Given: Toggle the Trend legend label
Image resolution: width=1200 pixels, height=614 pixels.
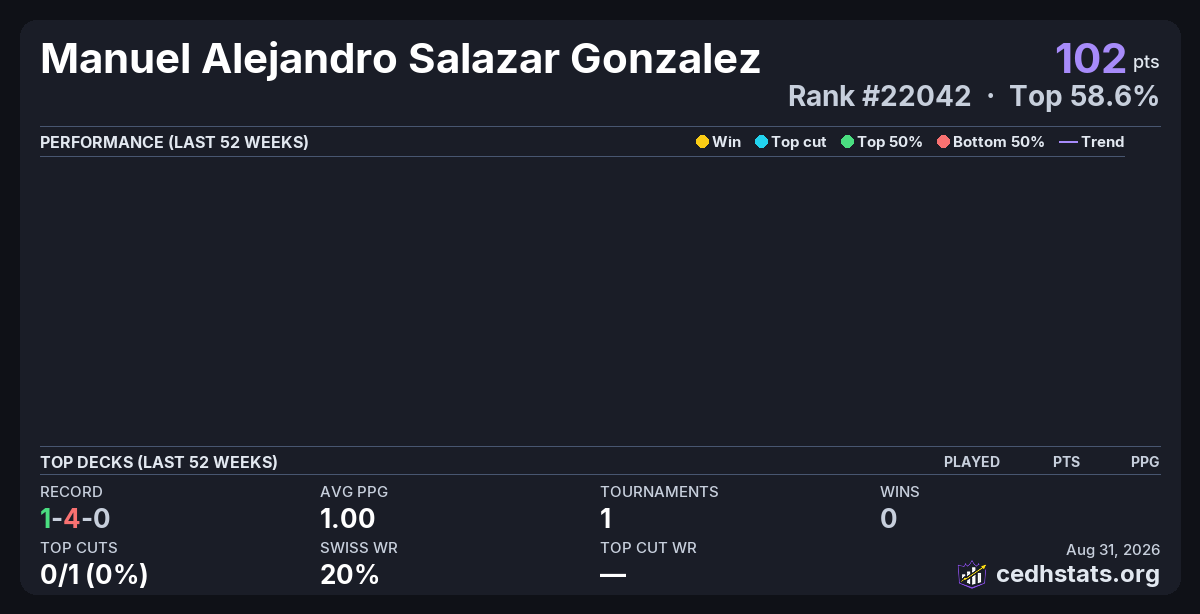Looking at the screenshot, I should pos(1103,142).
